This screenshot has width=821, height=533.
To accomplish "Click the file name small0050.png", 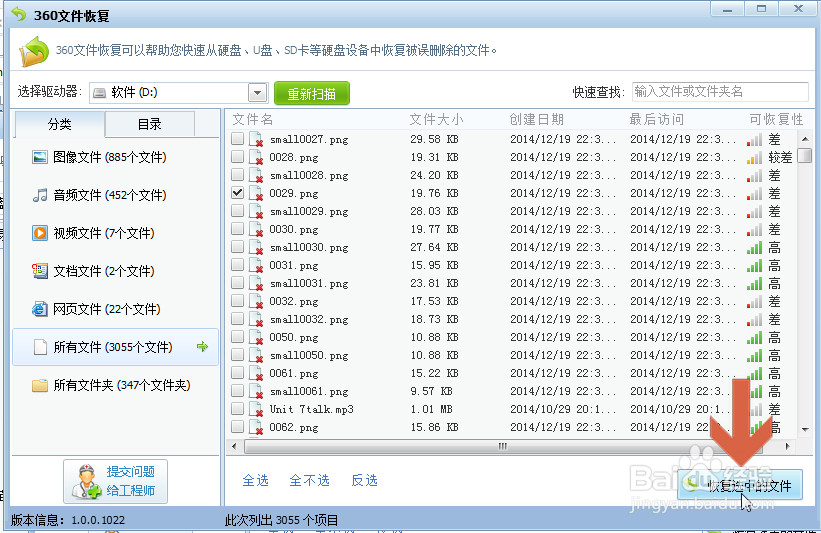I will click(x=309, y=356).
